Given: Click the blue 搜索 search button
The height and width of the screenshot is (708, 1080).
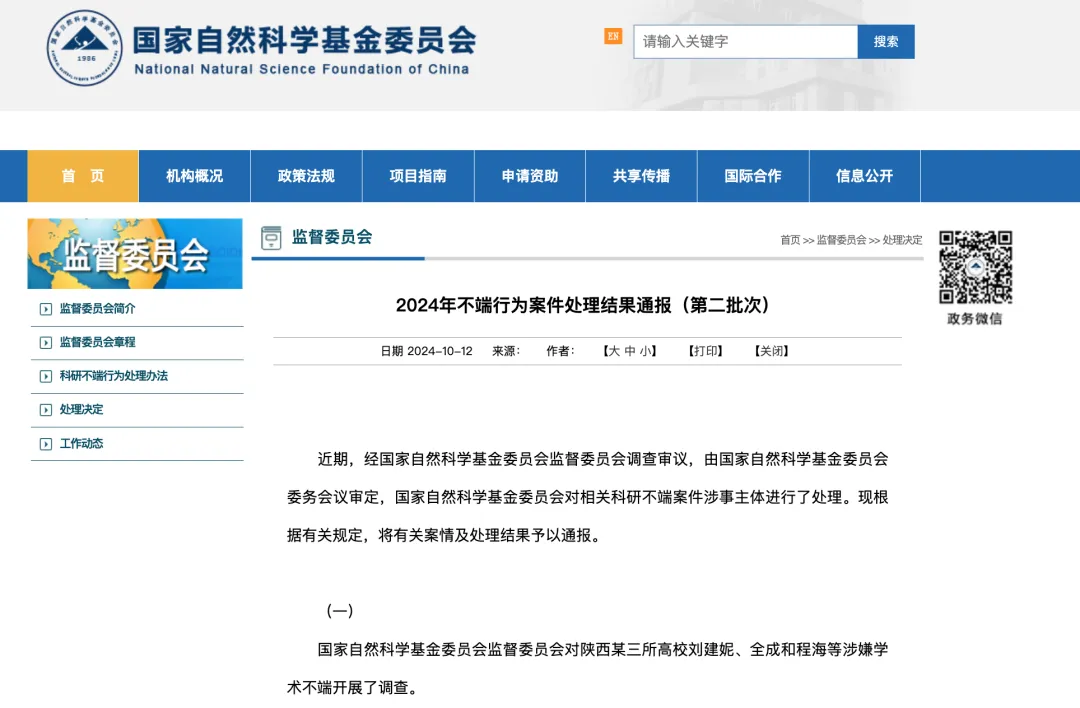Looking at the screenshot, I should (x=886, y=42).
